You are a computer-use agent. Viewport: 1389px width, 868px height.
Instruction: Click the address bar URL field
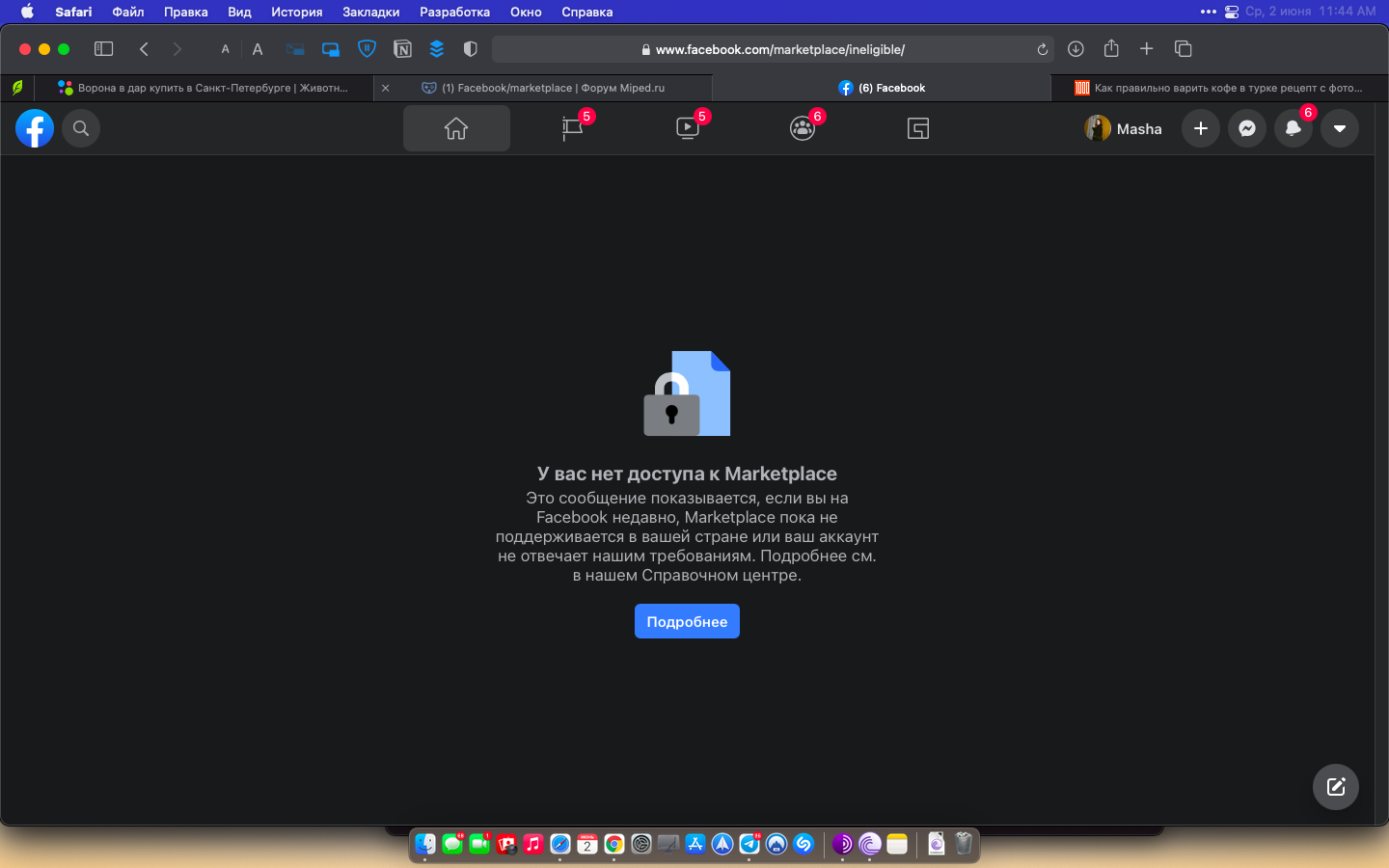[x=773, y=49]
